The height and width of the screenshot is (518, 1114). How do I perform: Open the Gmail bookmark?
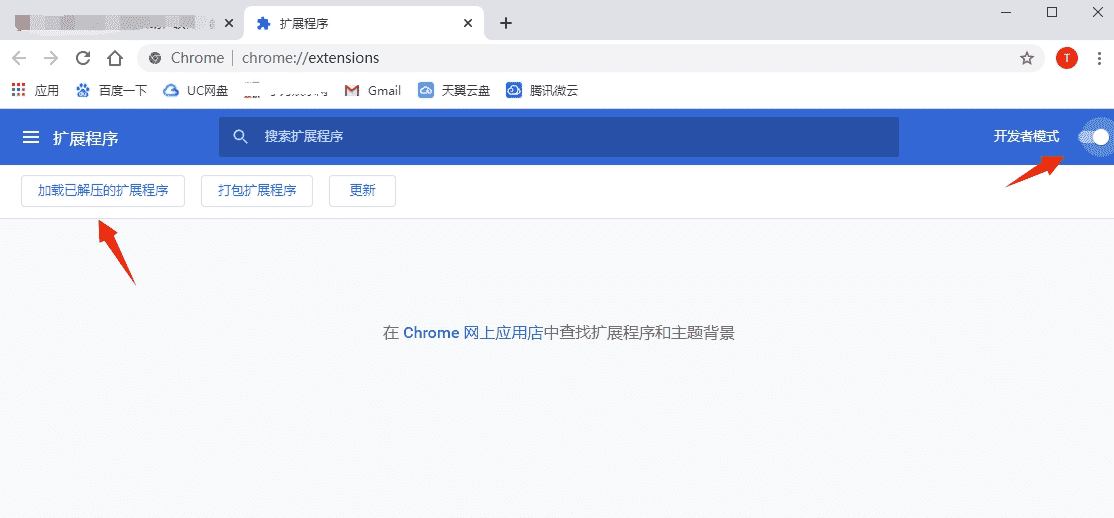point(373,90)
